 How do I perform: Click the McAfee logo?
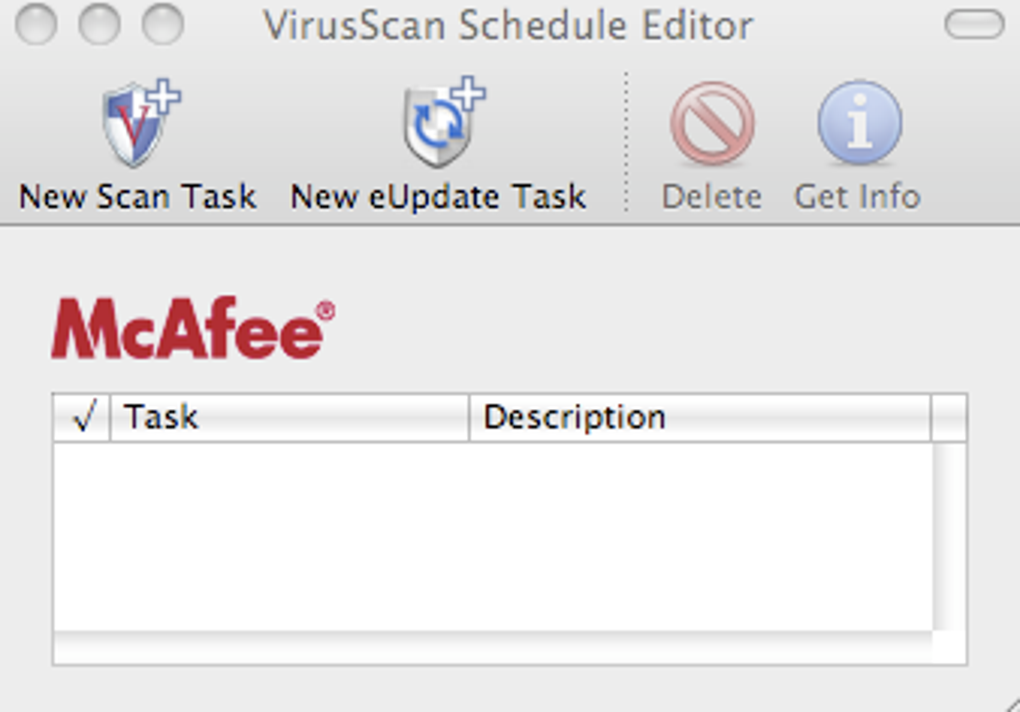[x=192, y=328]
